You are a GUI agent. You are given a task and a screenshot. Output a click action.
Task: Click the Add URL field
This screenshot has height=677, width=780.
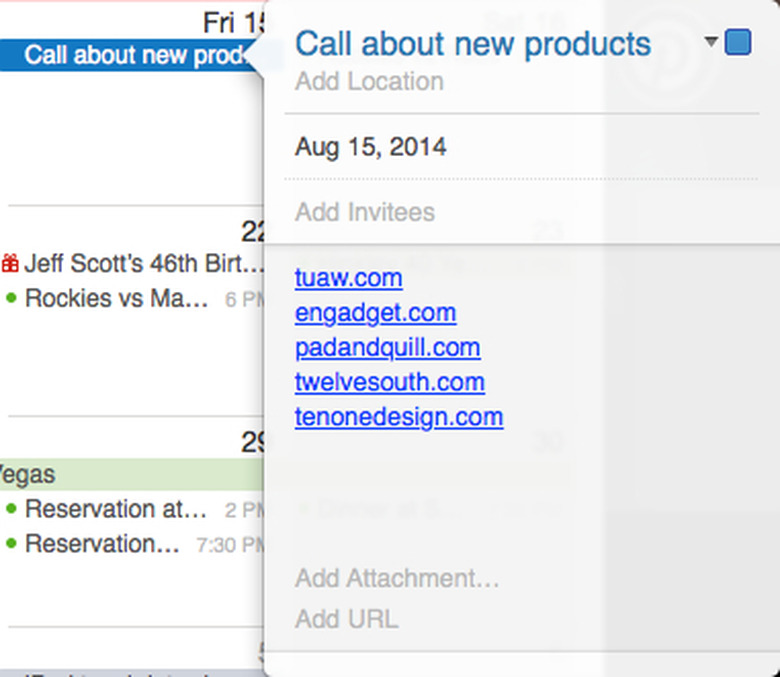tap(346, 619)
